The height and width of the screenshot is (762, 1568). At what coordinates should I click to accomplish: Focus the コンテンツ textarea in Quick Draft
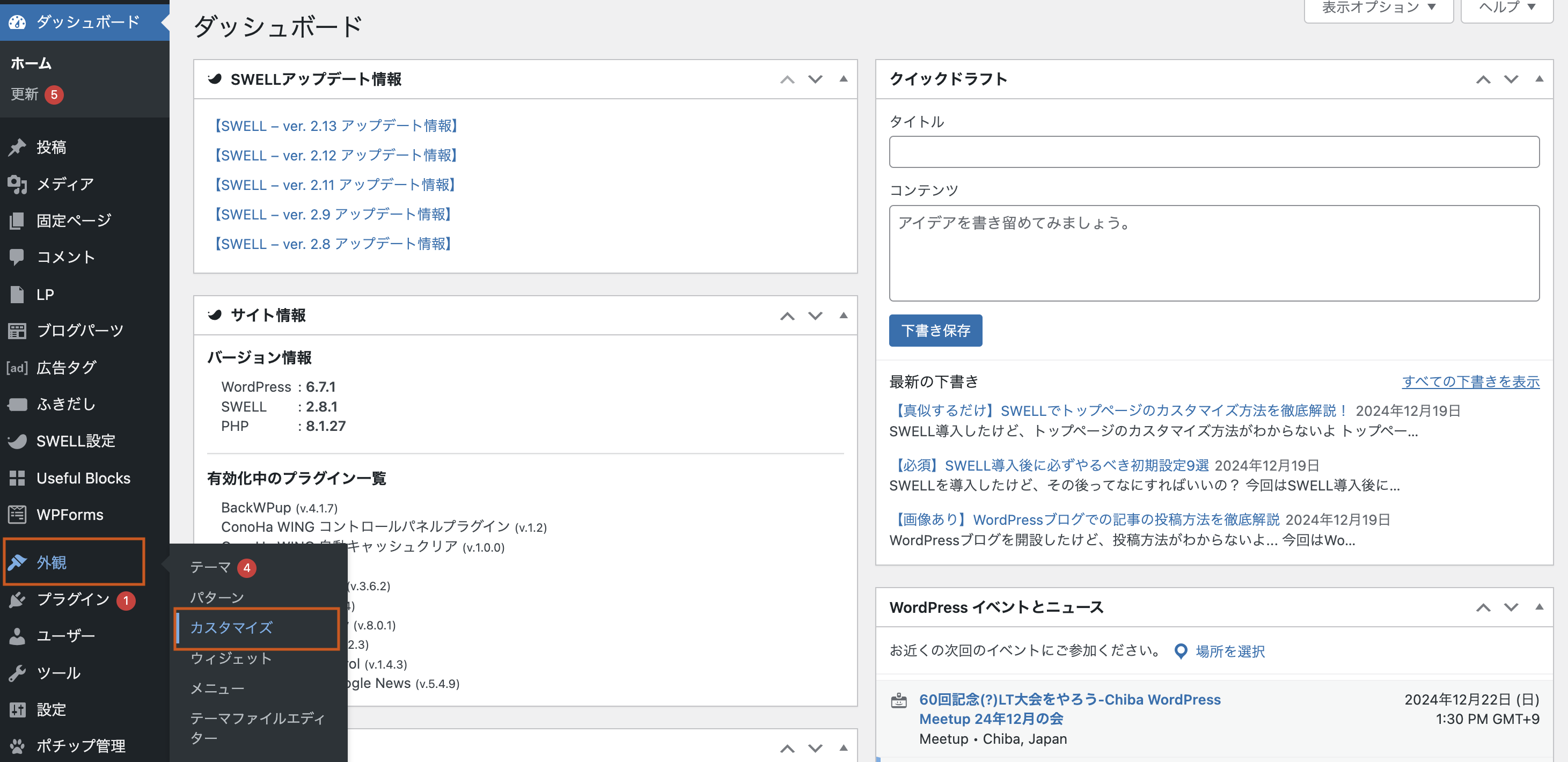pos(1214,253)
